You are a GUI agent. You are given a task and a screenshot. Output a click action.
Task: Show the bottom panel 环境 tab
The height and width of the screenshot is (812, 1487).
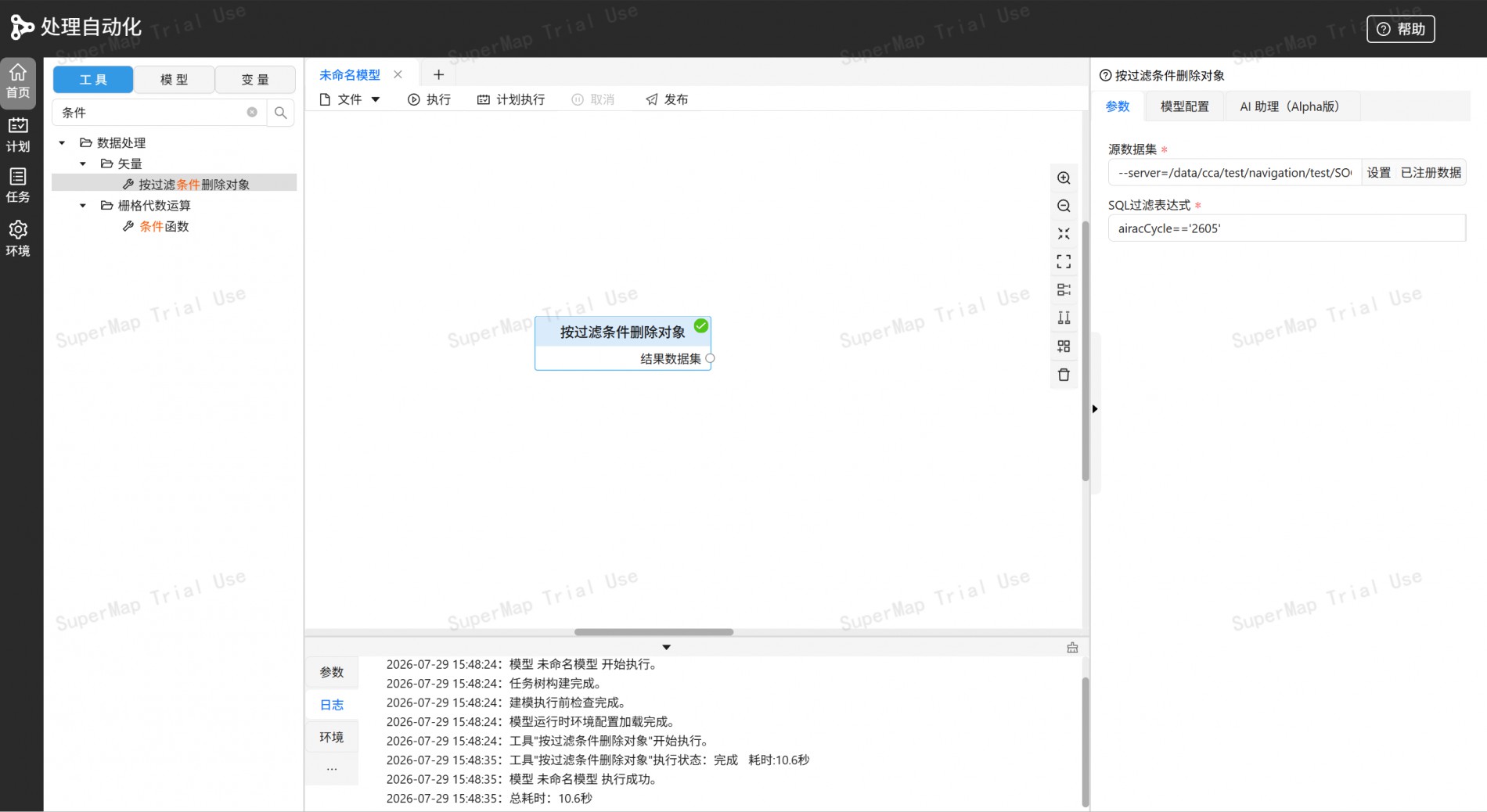point(332,737)
